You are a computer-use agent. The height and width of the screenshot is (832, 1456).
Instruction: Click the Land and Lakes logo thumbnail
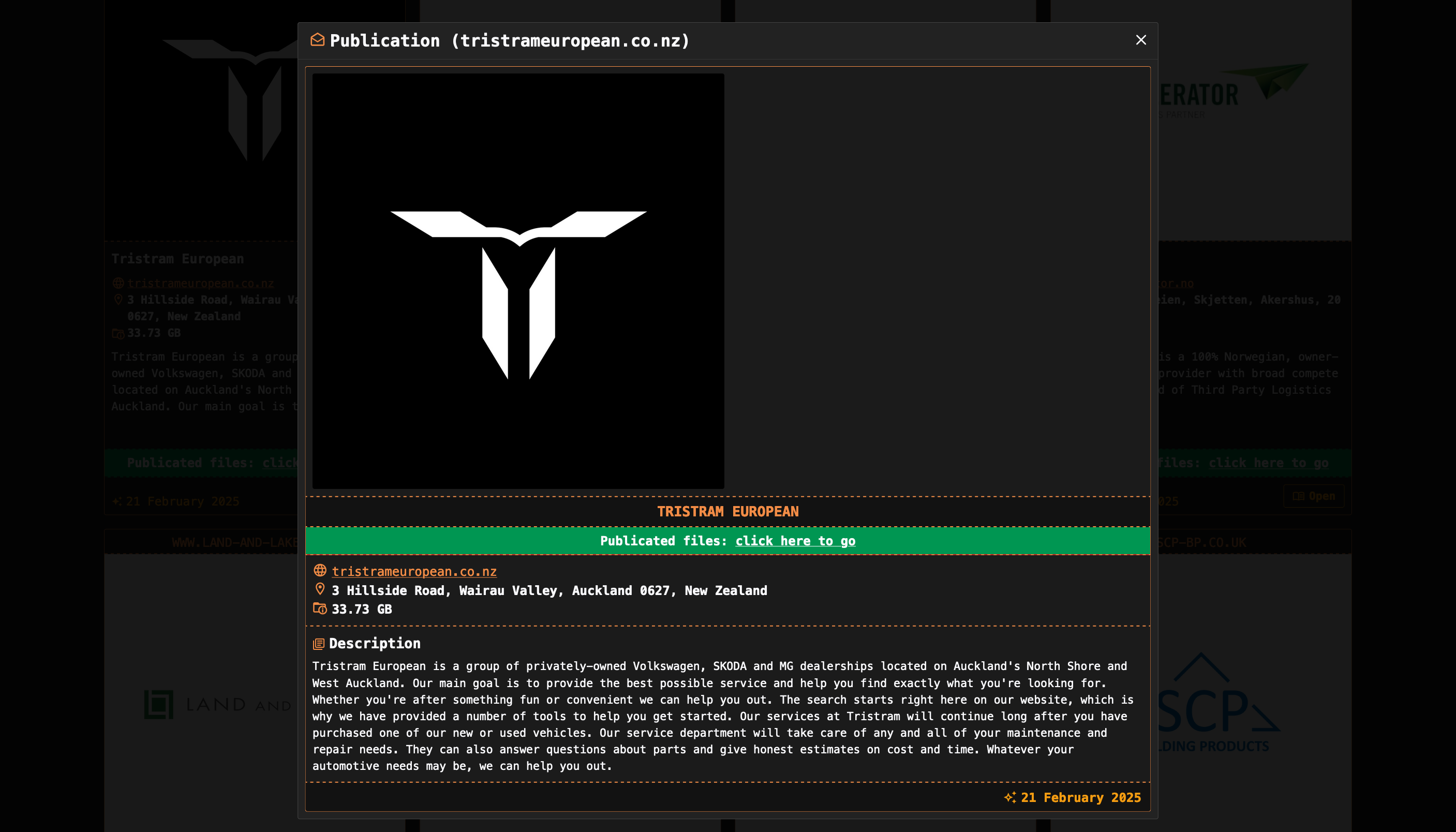tap(217, 705)
